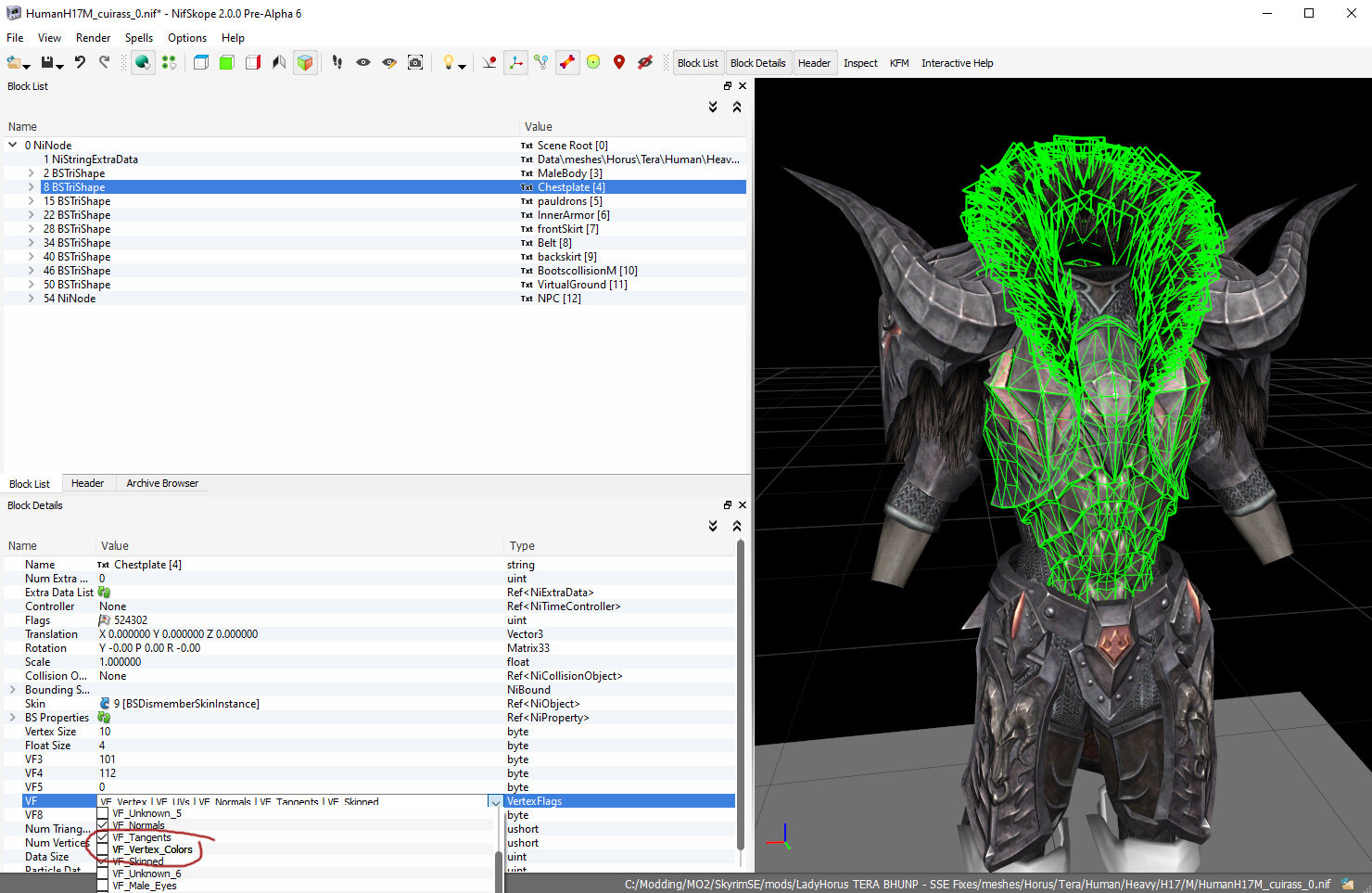Click the wireframe cube view icon
Image resolution: width=1372 pixels, height=893 pixels.
201,62
